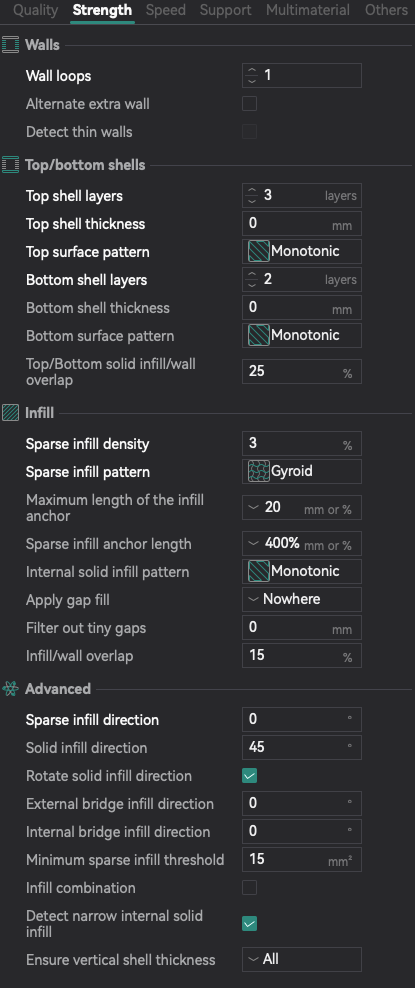Image resolution: width=415 pixels, height=988 pixels.
Task: Open the Support tab
Action: pyautogui.click(x=225, y=10)
